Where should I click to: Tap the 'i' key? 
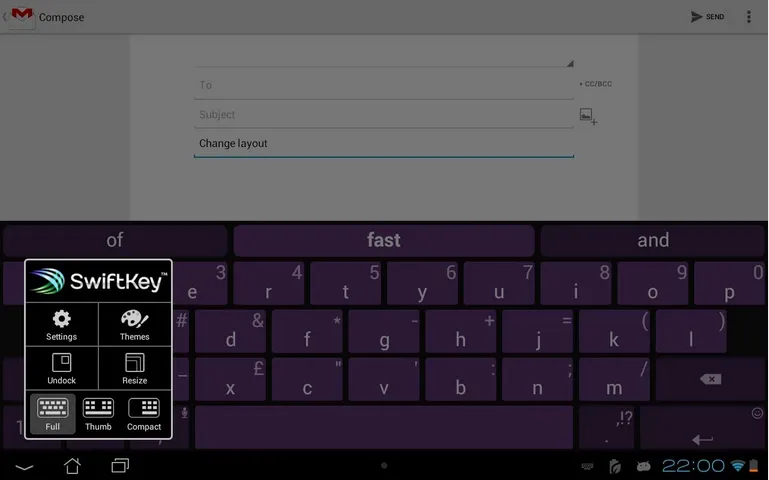click(576, 283)
